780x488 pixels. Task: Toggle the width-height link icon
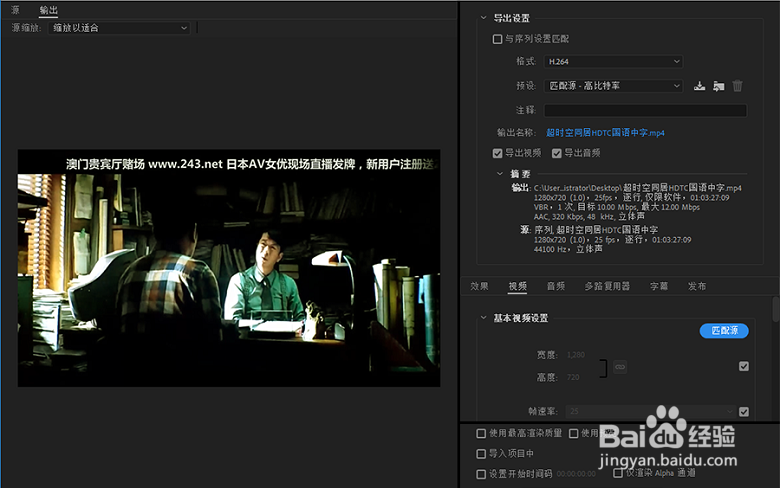620,367
